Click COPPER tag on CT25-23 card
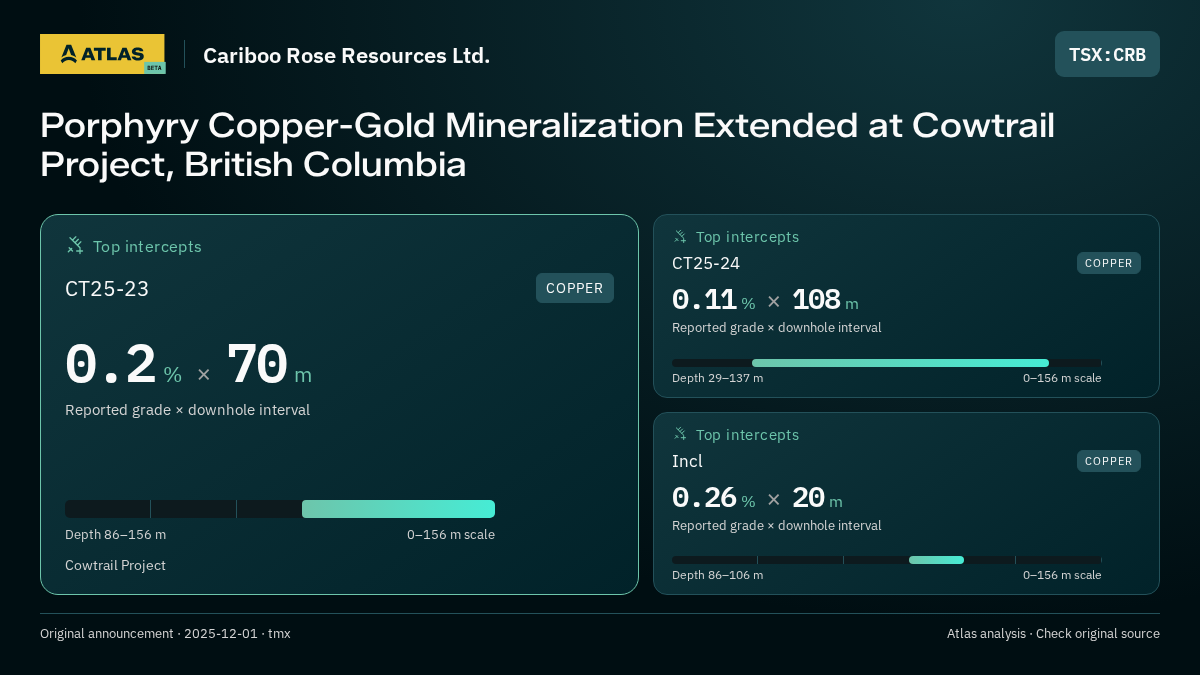 point(575,288)
